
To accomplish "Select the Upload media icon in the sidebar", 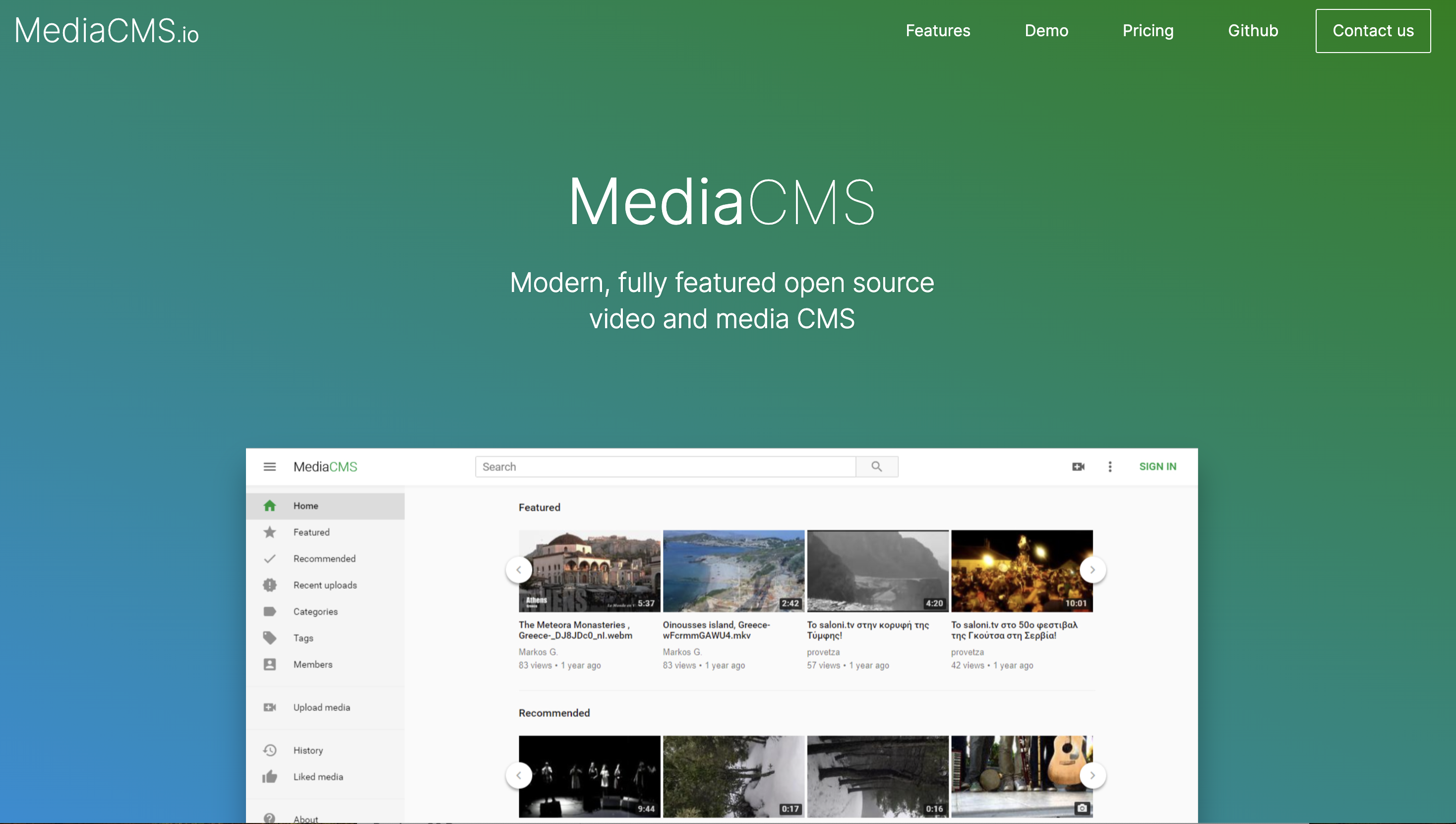I will [270, 707].
